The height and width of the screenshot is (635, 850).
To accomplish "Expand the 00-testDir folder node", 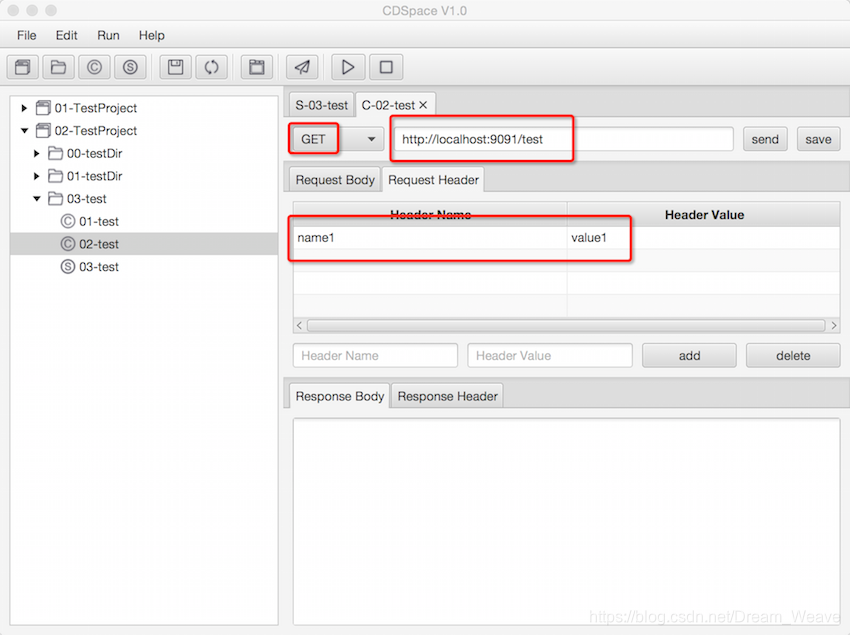I will [36, 153].
